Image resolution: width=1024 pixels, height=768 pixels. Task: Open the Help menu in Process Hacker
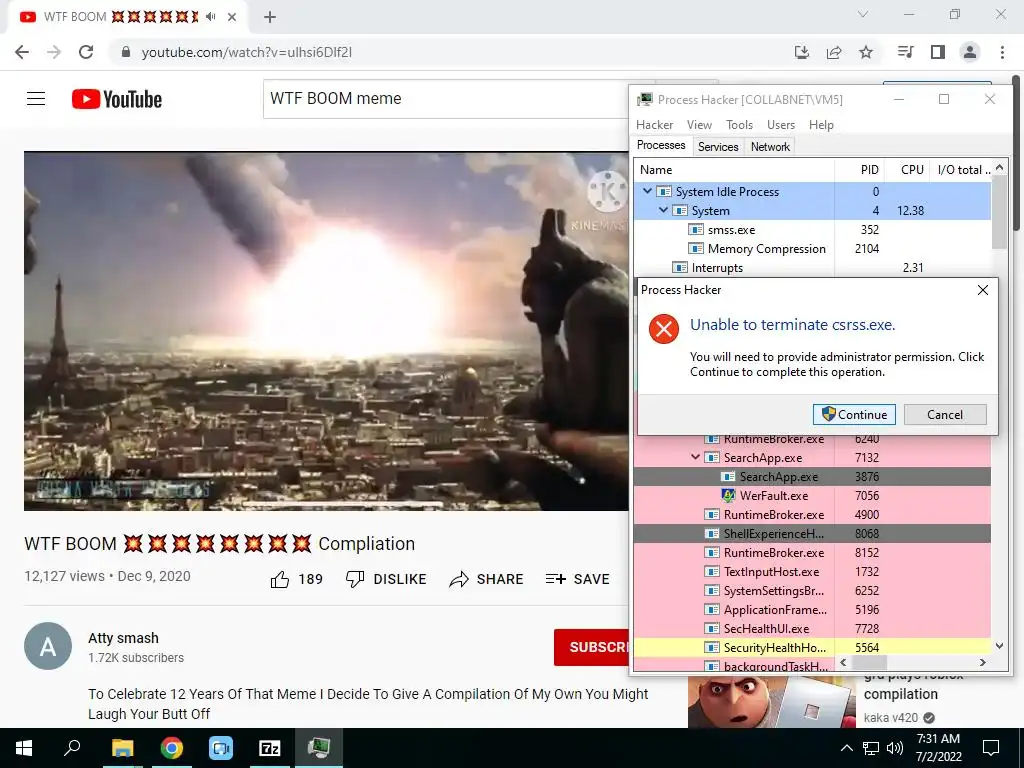tap(821, 125)
